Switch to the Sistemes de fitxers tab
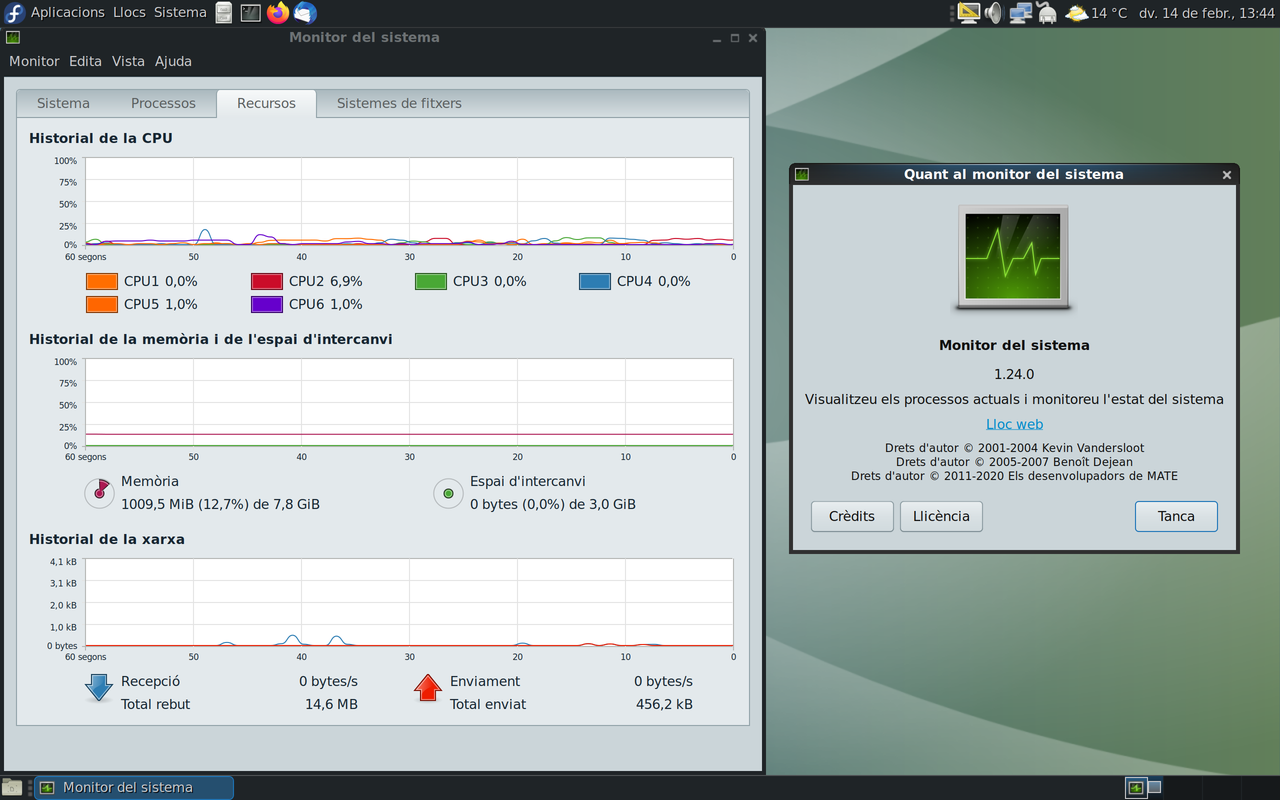This screenshot has height=800, width=1280. pyautogui.click(x=399, y=103)
